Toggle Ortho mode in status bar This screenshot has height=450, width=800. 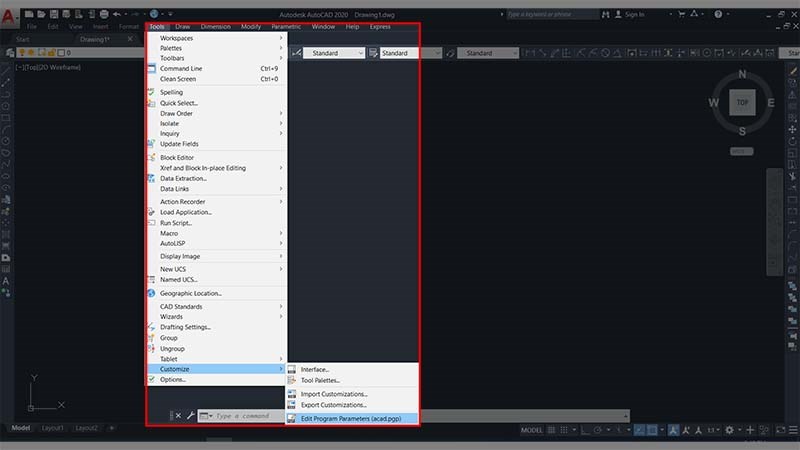(585, 430)
